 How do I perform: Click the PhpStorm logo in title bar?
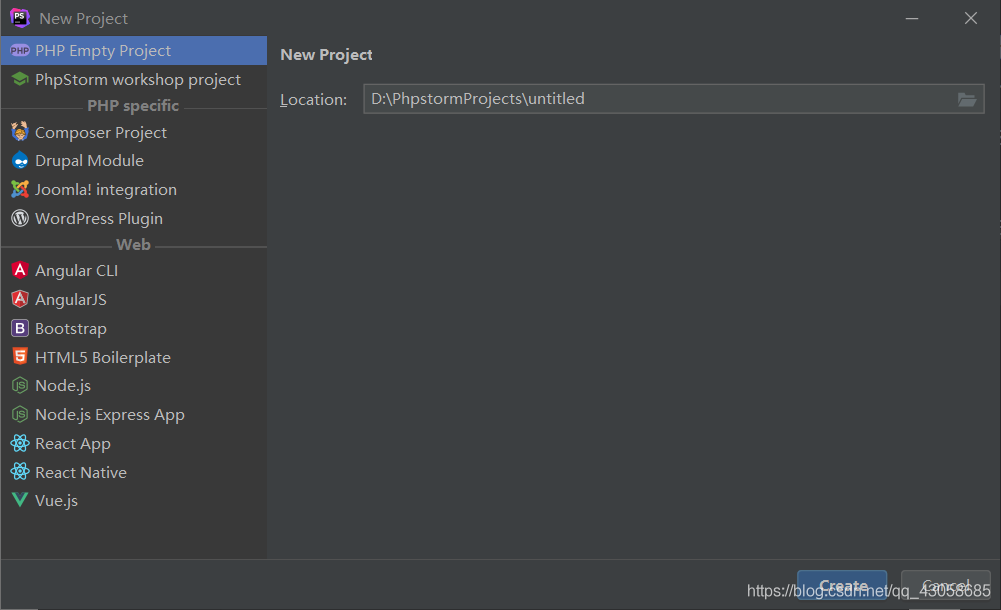point(20,18)
